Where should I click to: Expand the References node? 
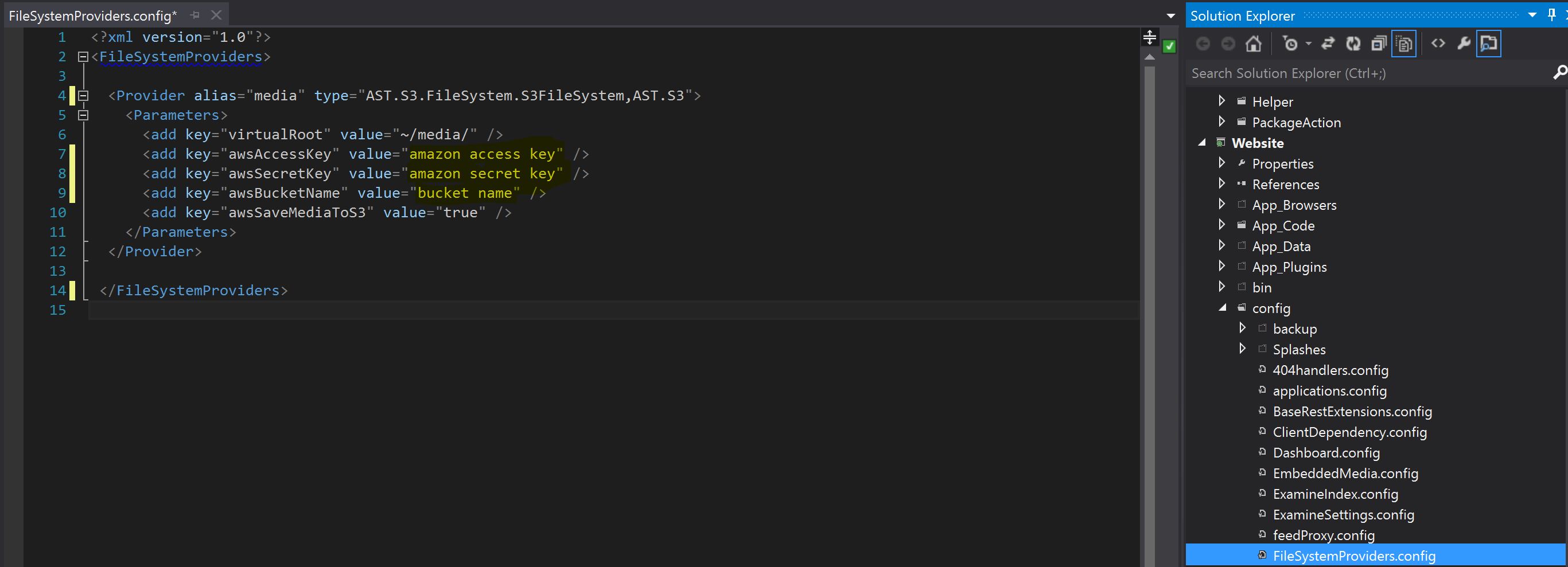coord(1221,183)
